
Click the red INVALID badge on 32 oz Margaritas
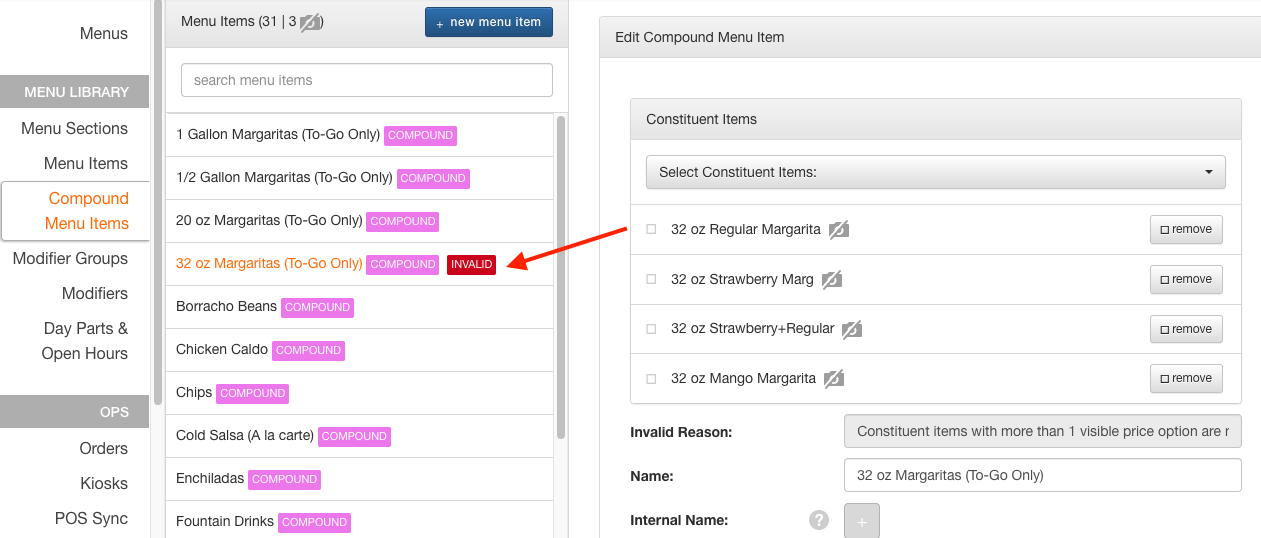(471, 264)
